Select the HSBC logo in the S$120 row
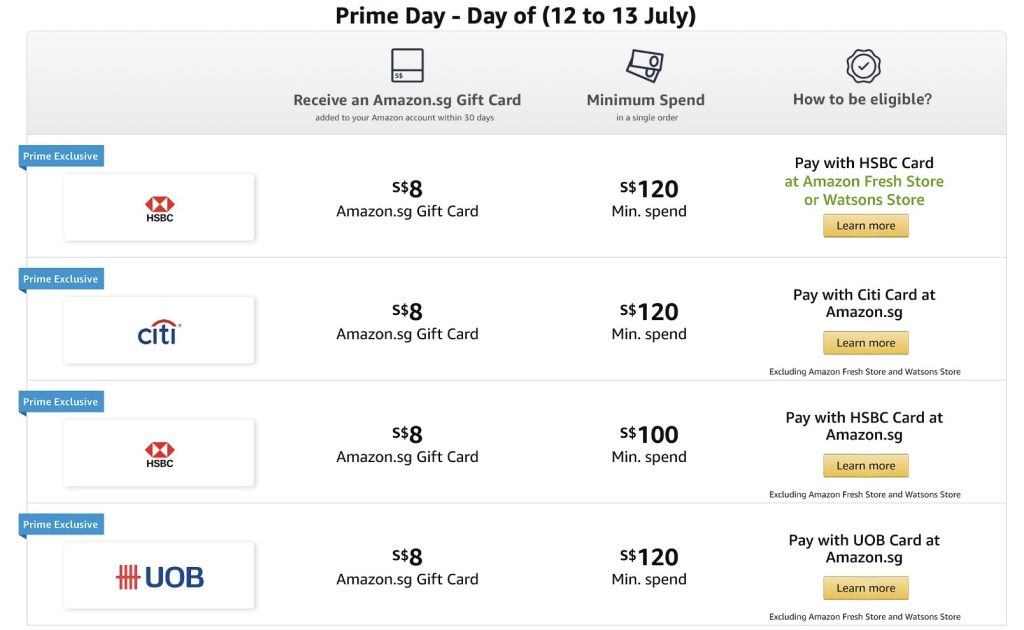This screenshot has height=630, width=1024. (159, 208)
